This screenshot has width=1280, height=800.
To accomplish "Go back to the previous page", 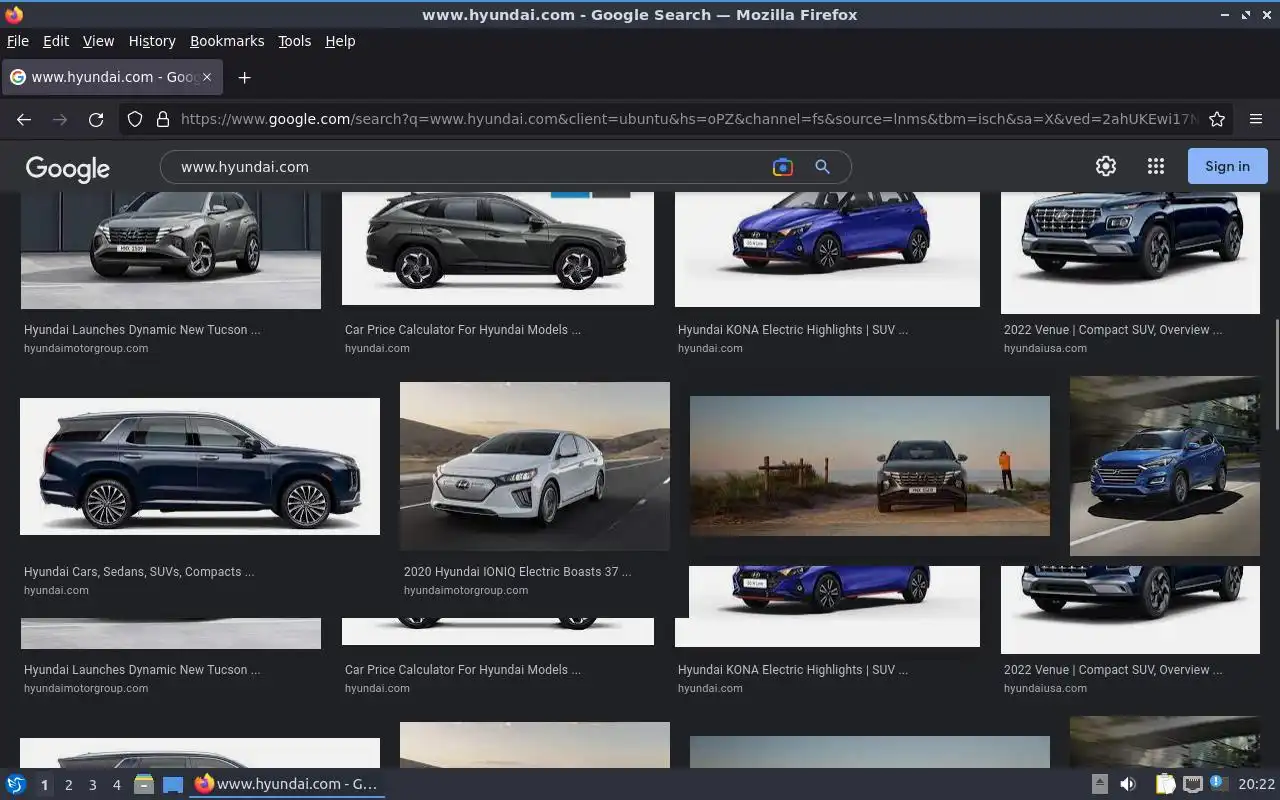I will click(x=24, y=119).
